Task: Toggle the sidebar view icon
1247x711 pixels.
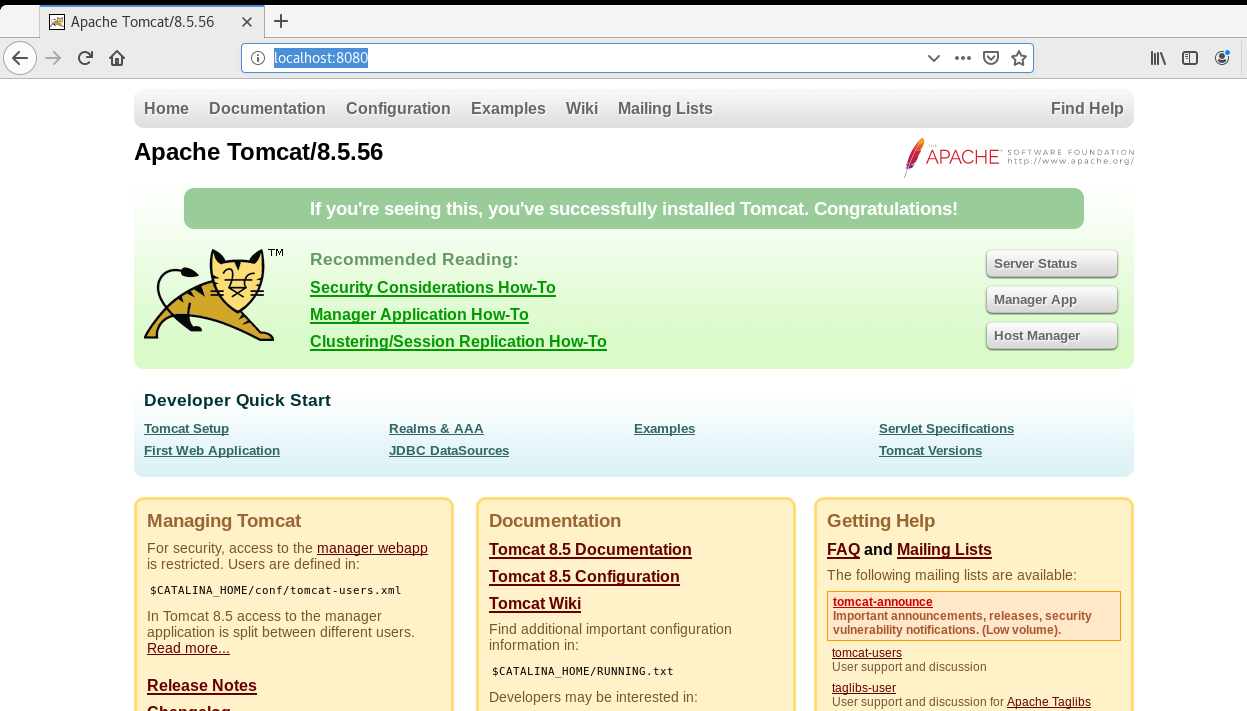Action: (x=1190, y=58)
